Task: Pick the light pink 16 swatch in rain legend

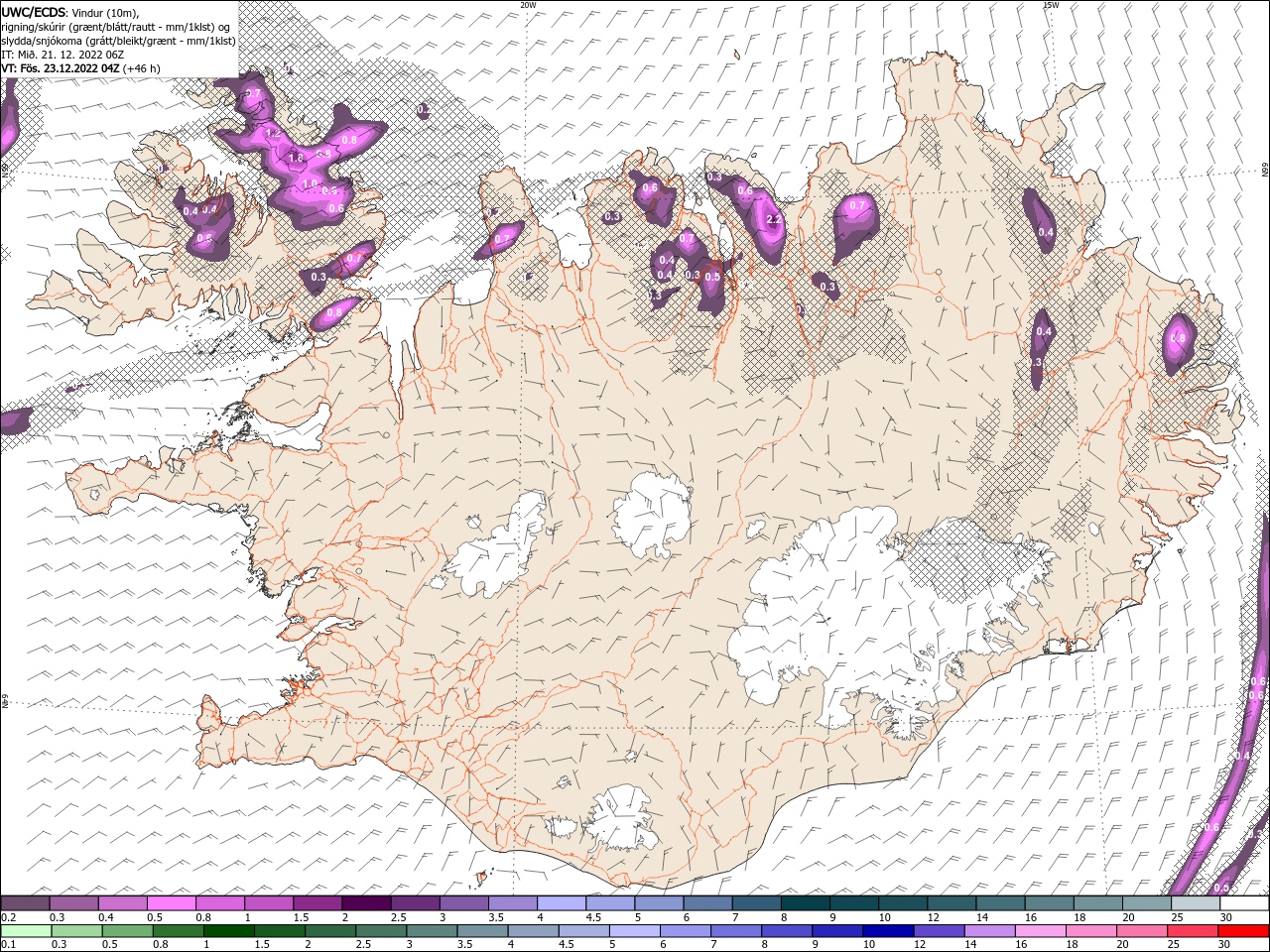Action: click(x=1039, y=931)
